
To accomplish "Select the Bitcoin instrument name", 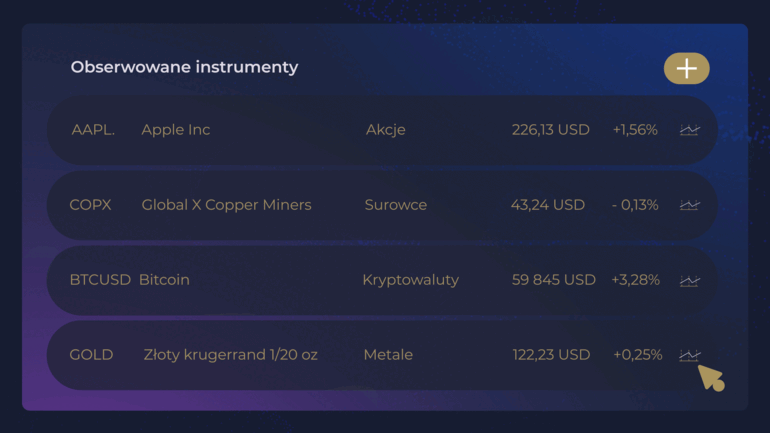I will [164, 280].
